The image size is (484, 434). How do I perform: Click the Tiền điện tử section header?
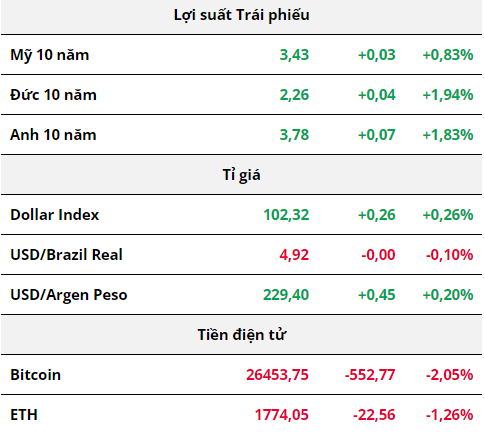pos(242,335)
